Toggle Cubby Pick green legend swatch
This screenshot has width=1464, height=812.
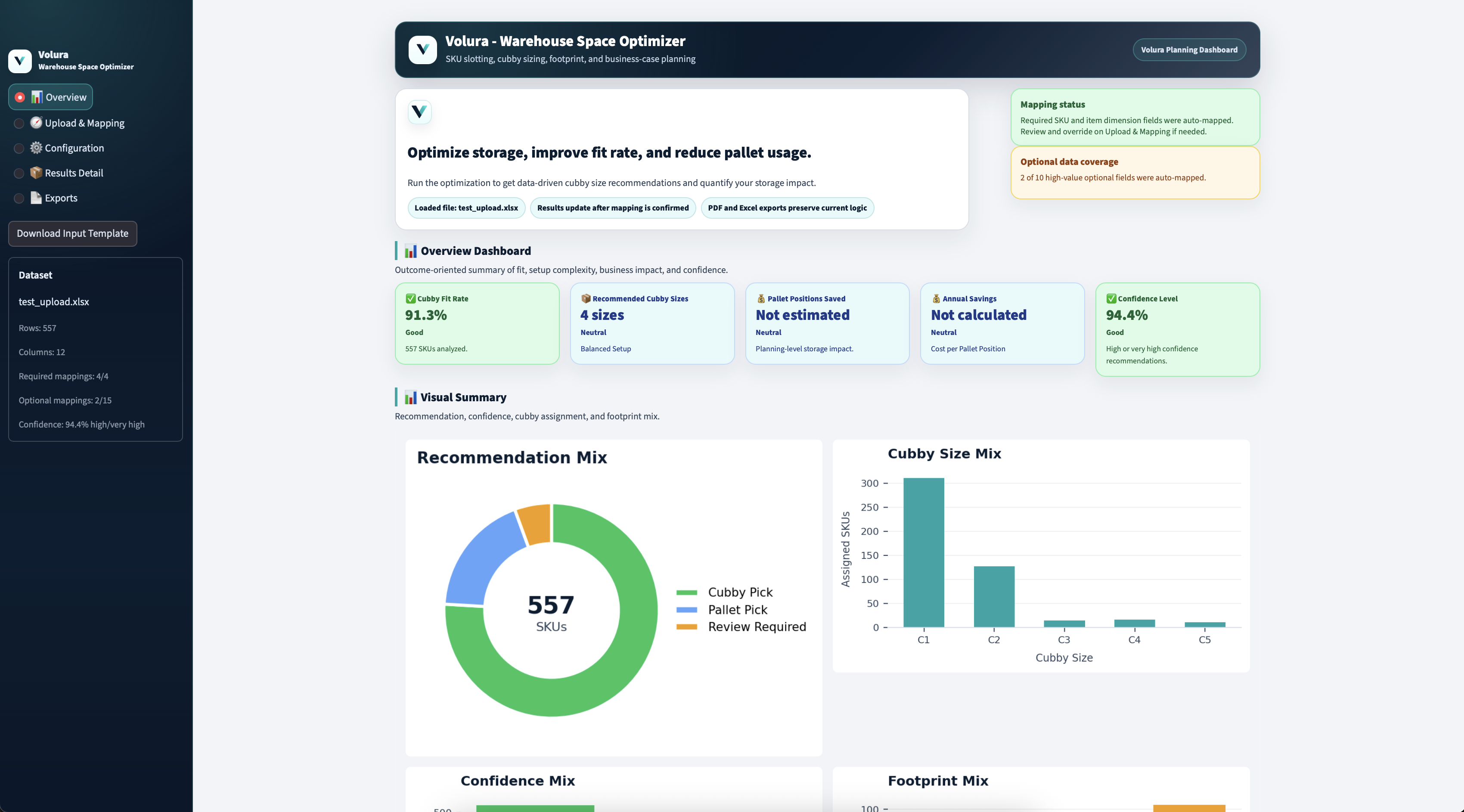[x=686, y=593]
